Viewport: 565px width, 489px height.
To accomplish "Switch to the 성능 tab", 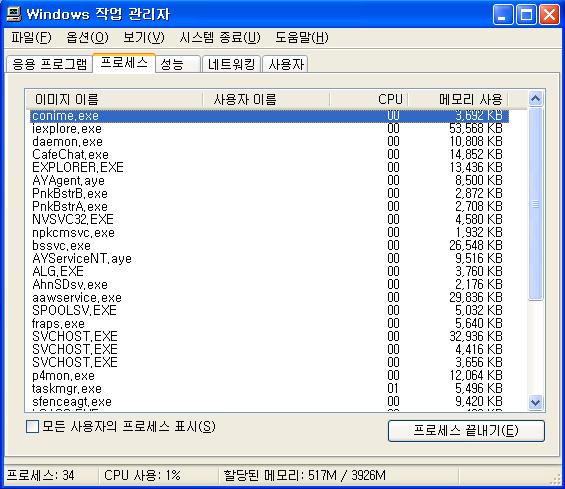I will point(178,64).
